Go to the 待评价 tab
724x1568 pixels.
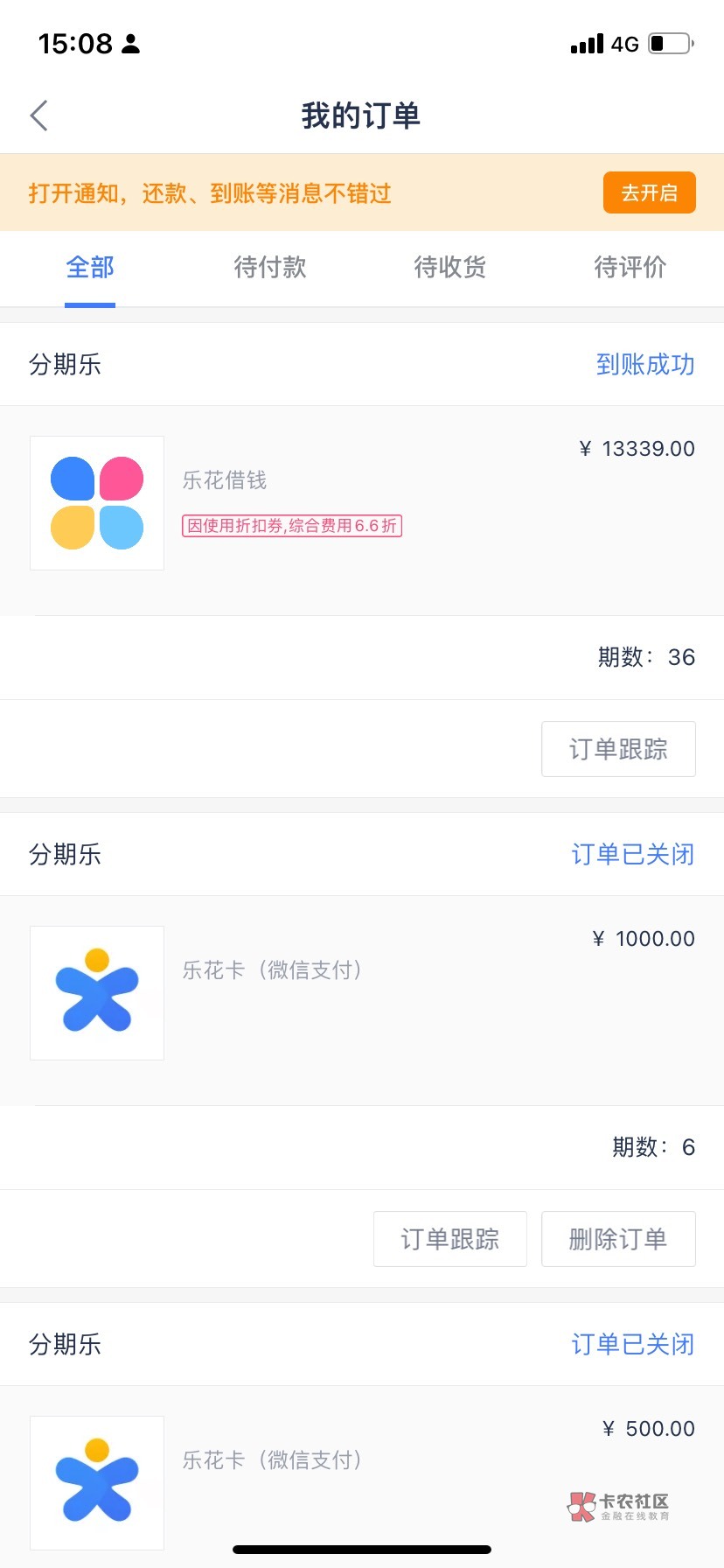(x=630, y=268)
